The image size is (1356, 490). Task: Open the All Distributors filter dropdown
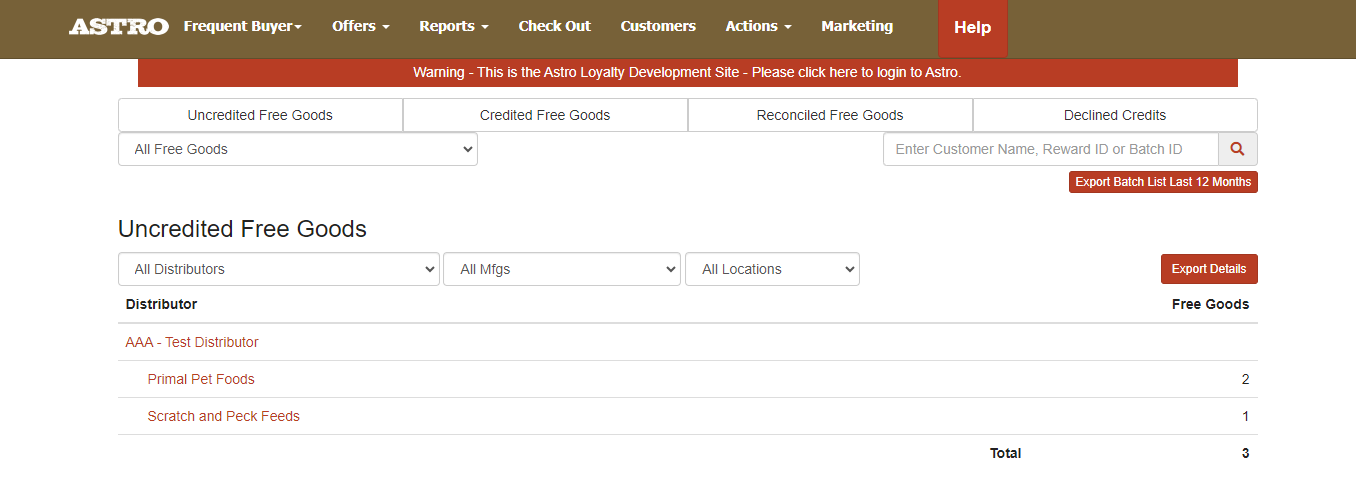click(279, 269)
